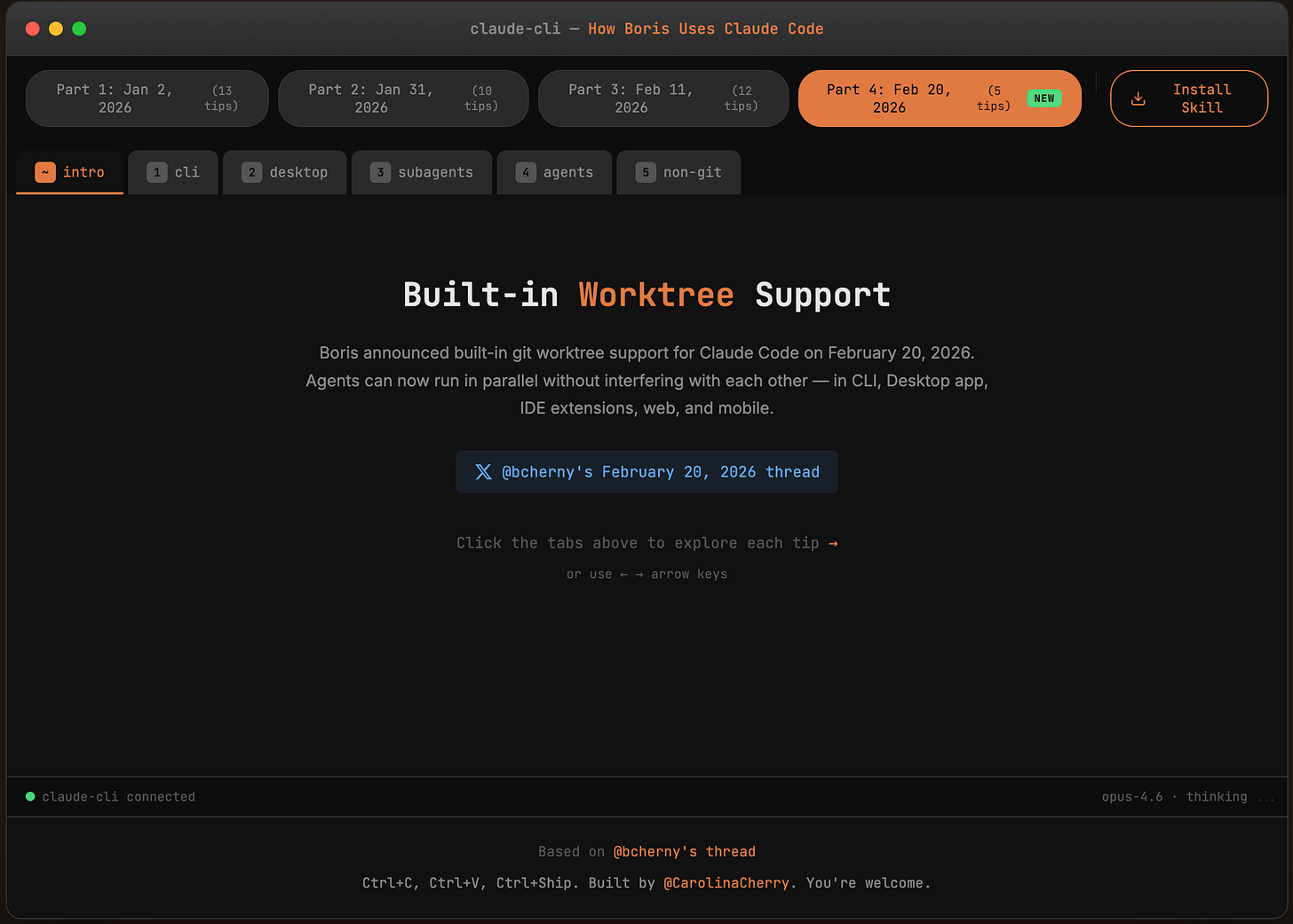Image resolution: width=1293 pixels, height=924 pixels.
Task: Click the tilde badge on the intro tab
Action: pyautogui.click(x=45, y=172)
